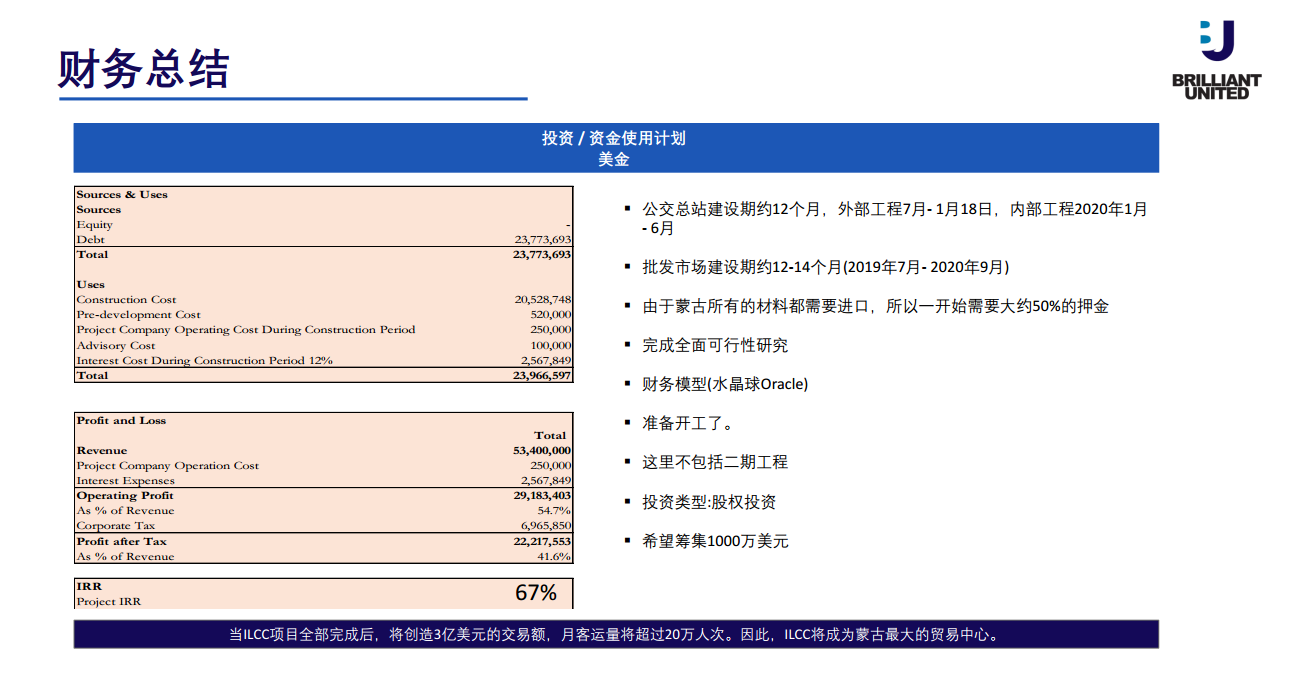The image size is (1294, 678).
Task: Click the header 投资 / 资金使用计划
Action: 614,138
